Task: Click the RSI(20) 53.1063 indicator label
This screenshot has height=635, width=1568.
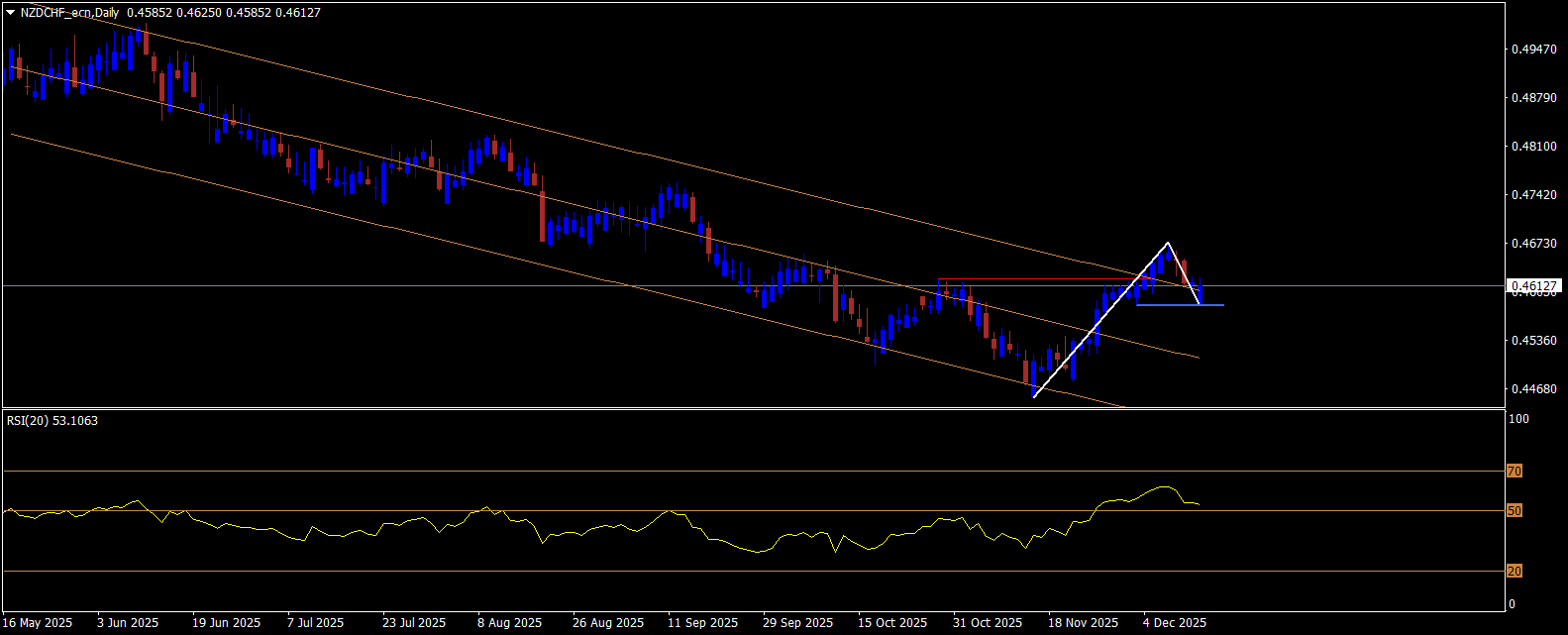Action: click(52, 421)
